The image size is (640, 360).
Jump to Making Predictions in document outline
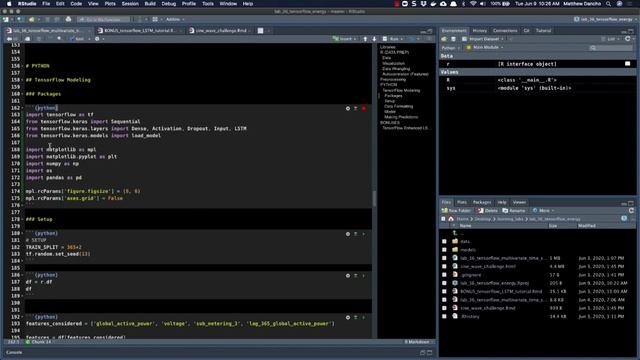click(x=401, y=117)
